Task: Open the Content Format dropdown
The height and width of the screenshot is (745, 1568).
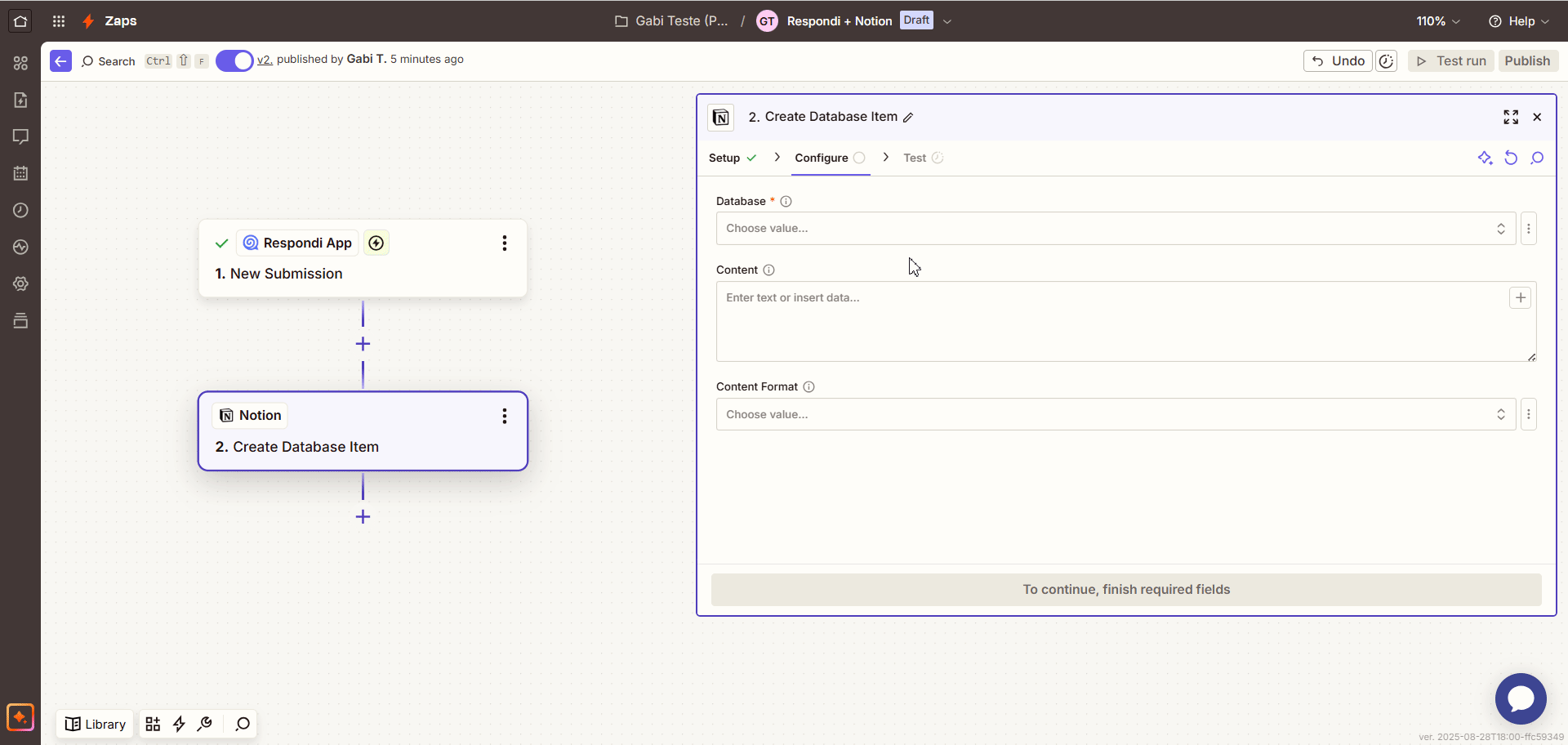Action: 1116,414
